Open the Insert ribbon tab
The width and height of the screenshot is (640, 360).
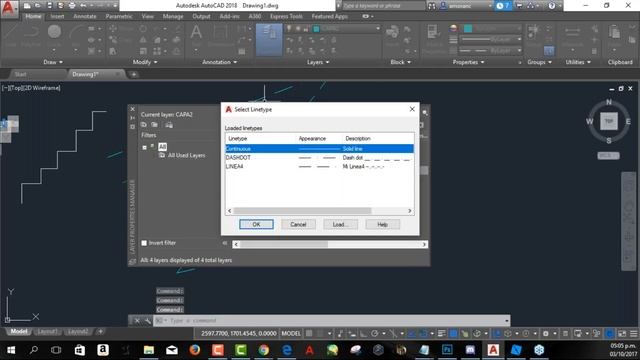(57, 16)
